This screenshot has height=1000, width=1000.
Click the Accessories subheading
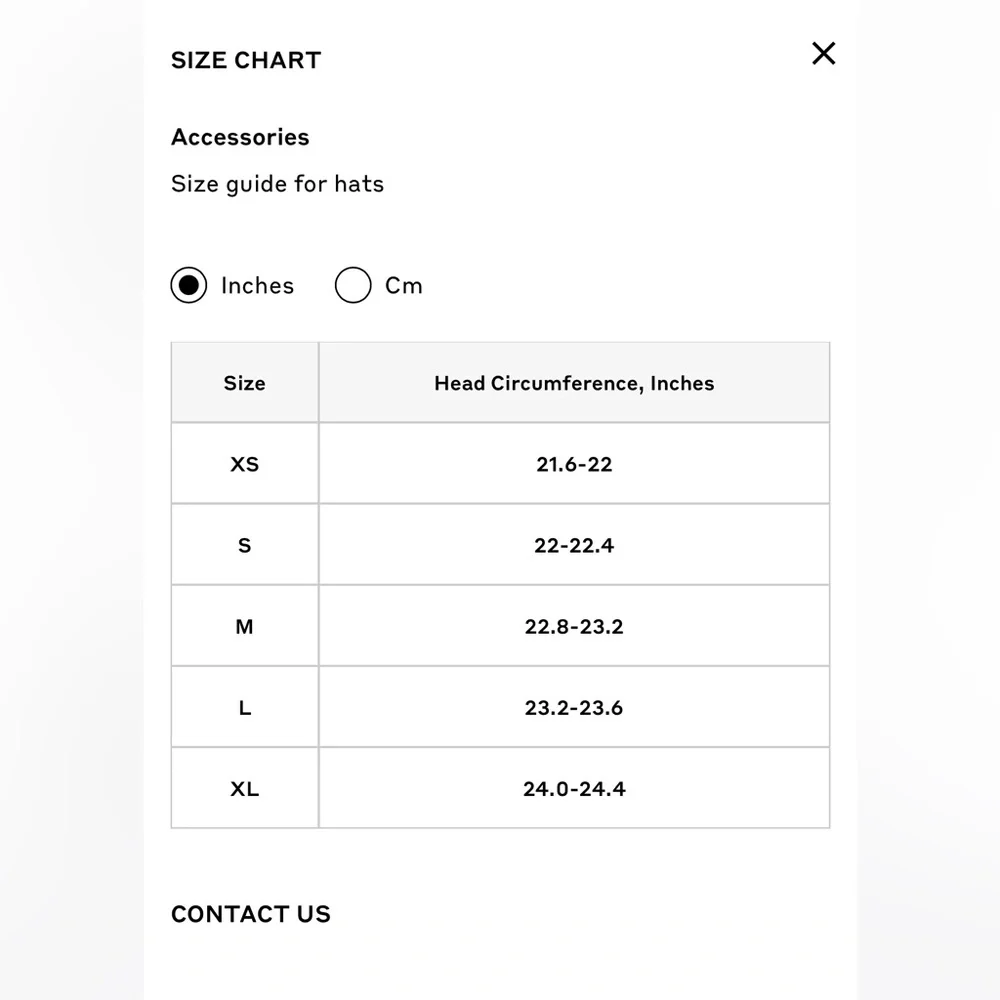click(240, 137)
